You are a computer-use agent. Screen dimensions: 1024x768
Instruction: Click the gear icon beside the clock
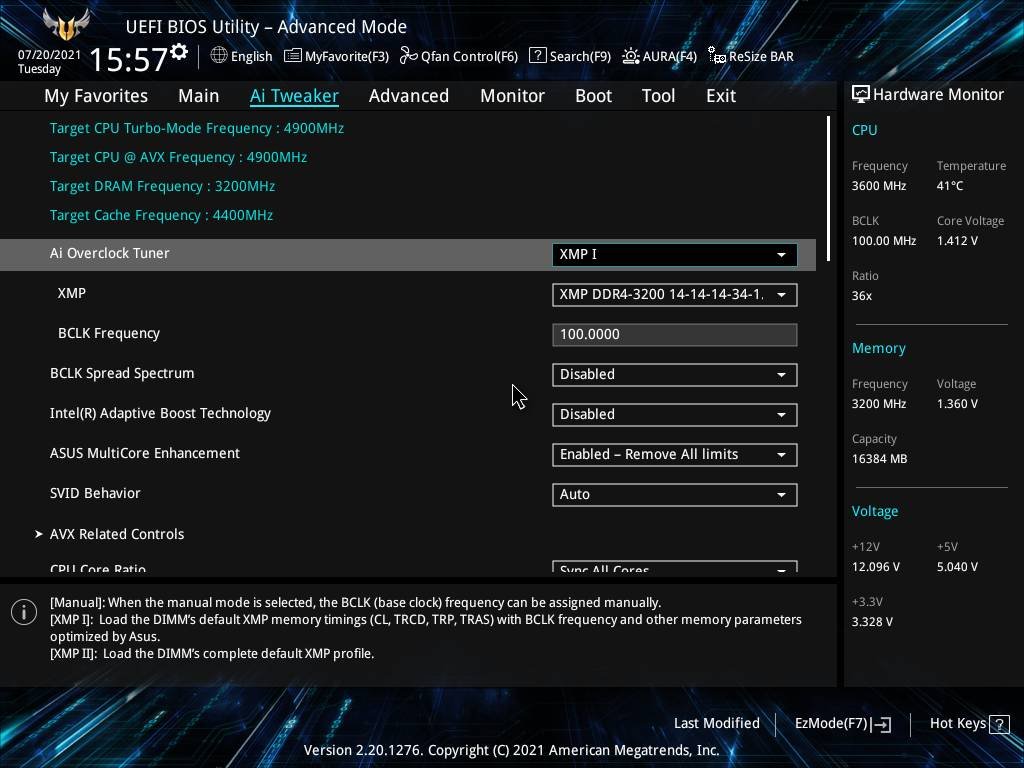pos(179,52)
